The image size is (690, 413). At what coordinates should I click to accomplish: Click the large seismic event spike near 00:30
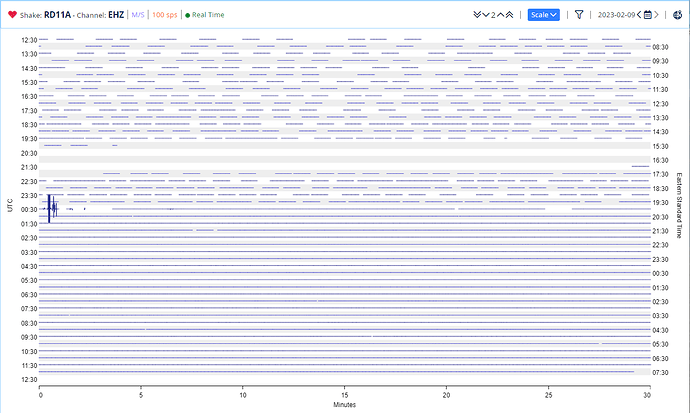tap(49, 208)
